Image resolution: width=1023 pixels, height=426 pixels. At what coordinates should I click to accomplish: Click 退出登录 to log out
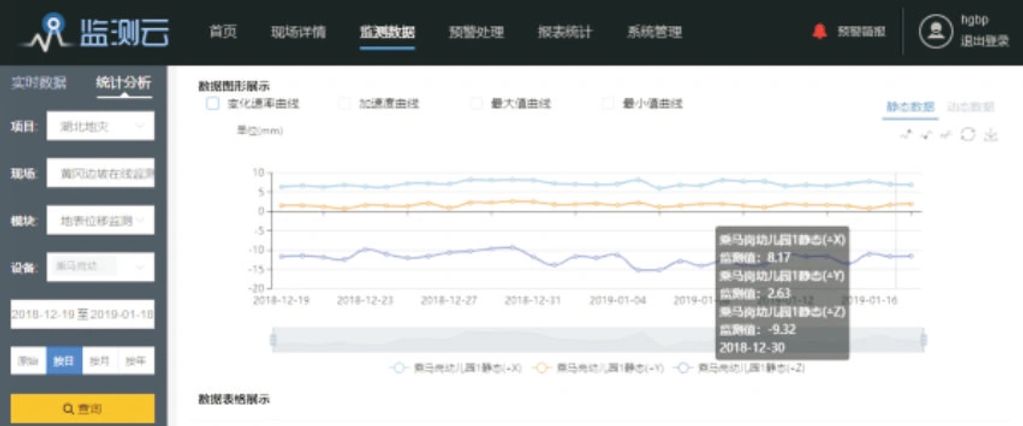[984, 41]
